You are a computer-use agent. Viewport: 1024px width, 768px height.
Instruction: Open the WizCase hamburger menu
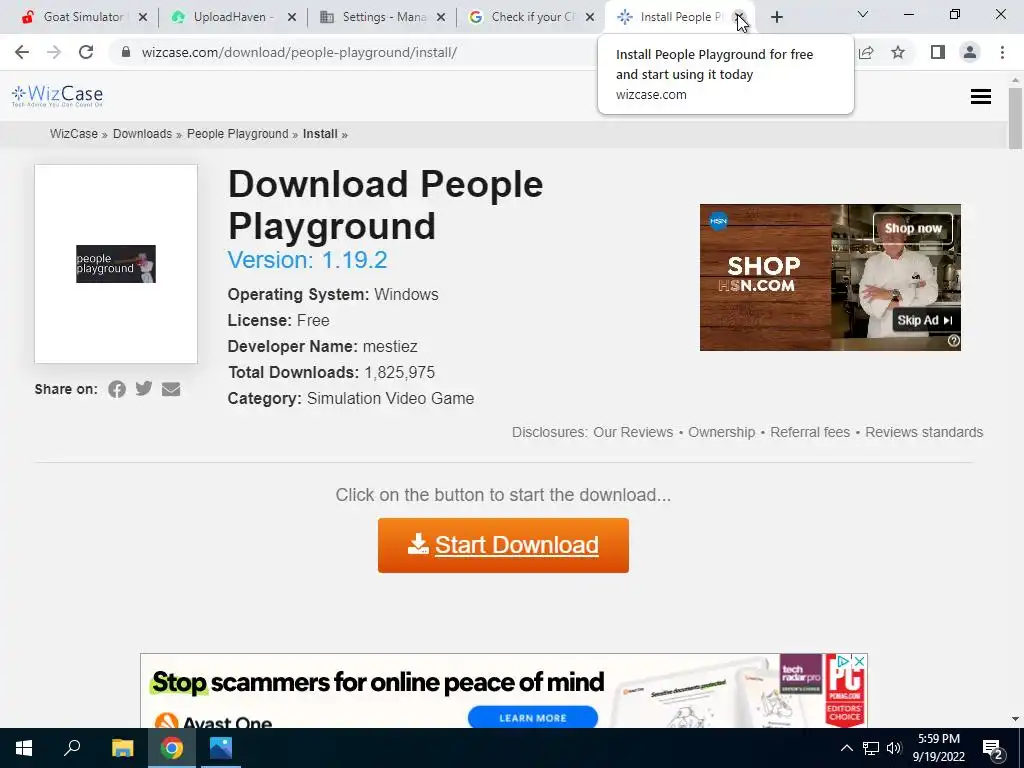(x=981, y=97)
